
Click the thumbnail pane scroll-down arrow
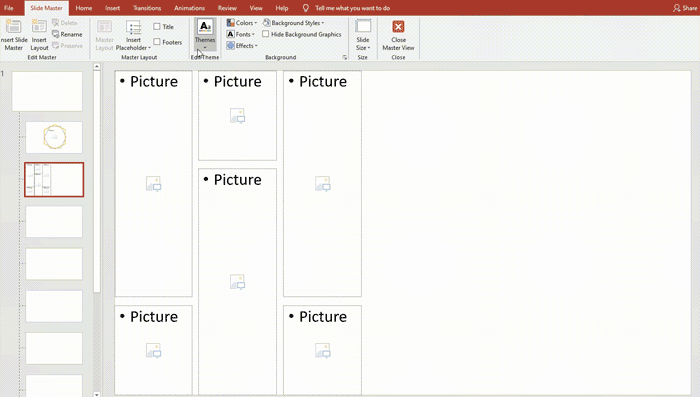(97, 394)
